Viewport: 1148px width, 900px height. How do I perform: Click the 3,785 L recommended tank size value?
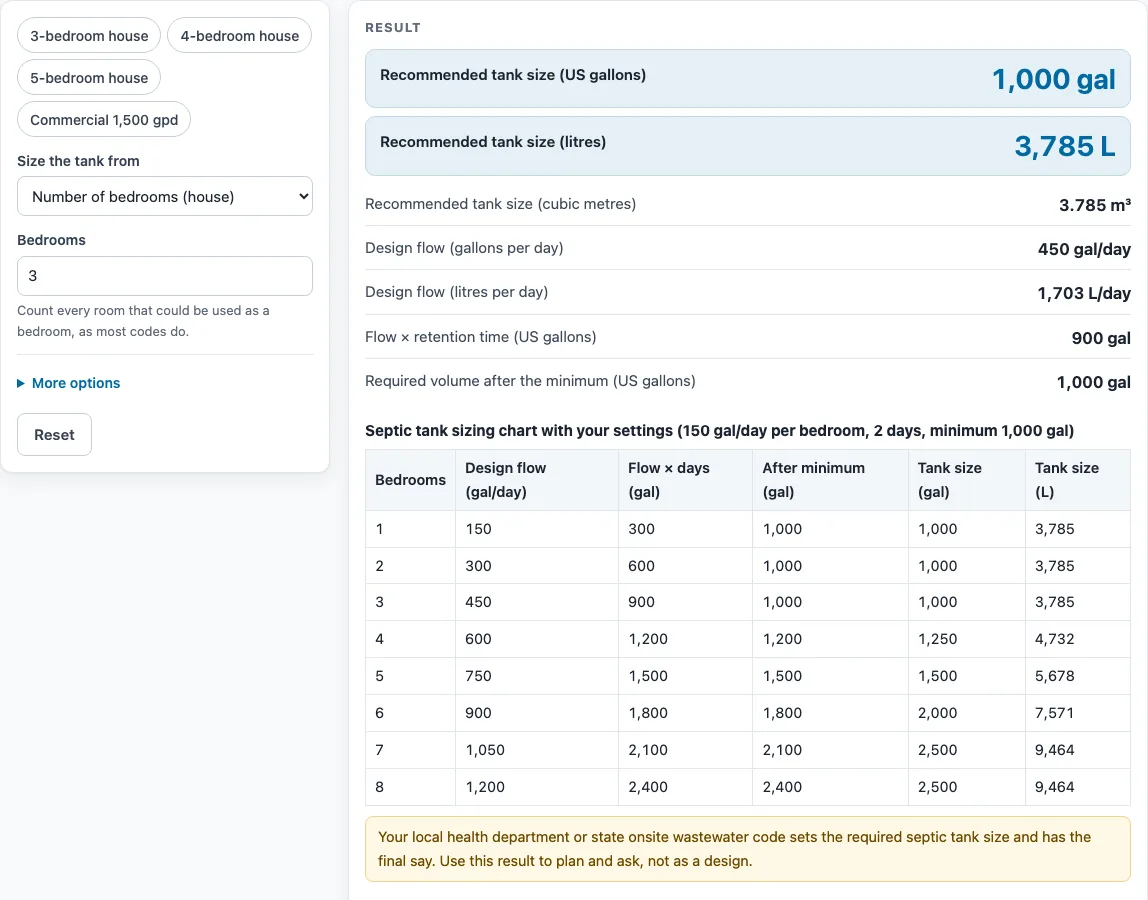[x=1065, y=146]
